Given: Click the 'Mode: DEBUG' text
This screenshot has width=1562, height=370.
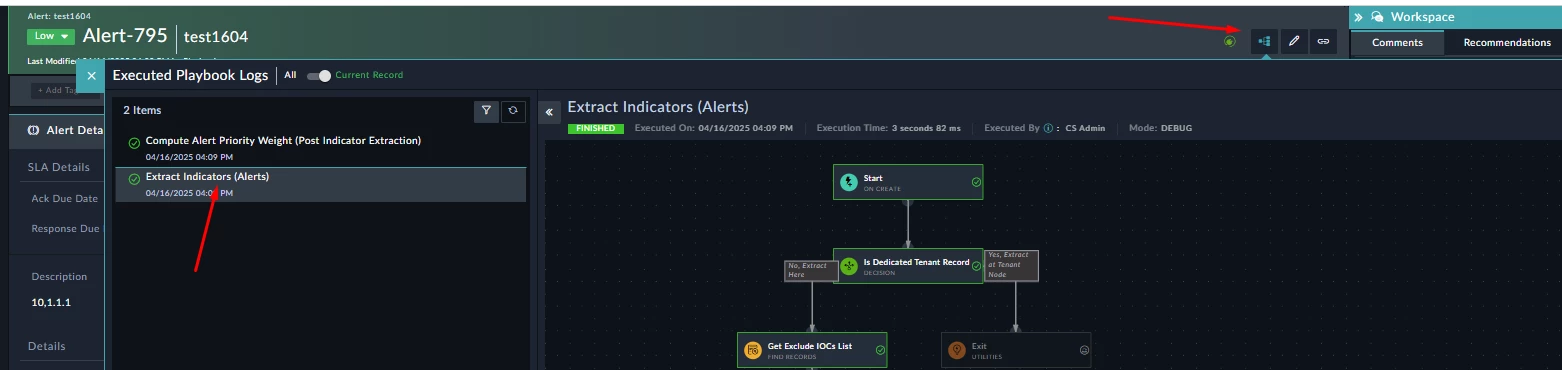Looking at the screenshot, I should pyautogui.click(x=1160, y=128).
